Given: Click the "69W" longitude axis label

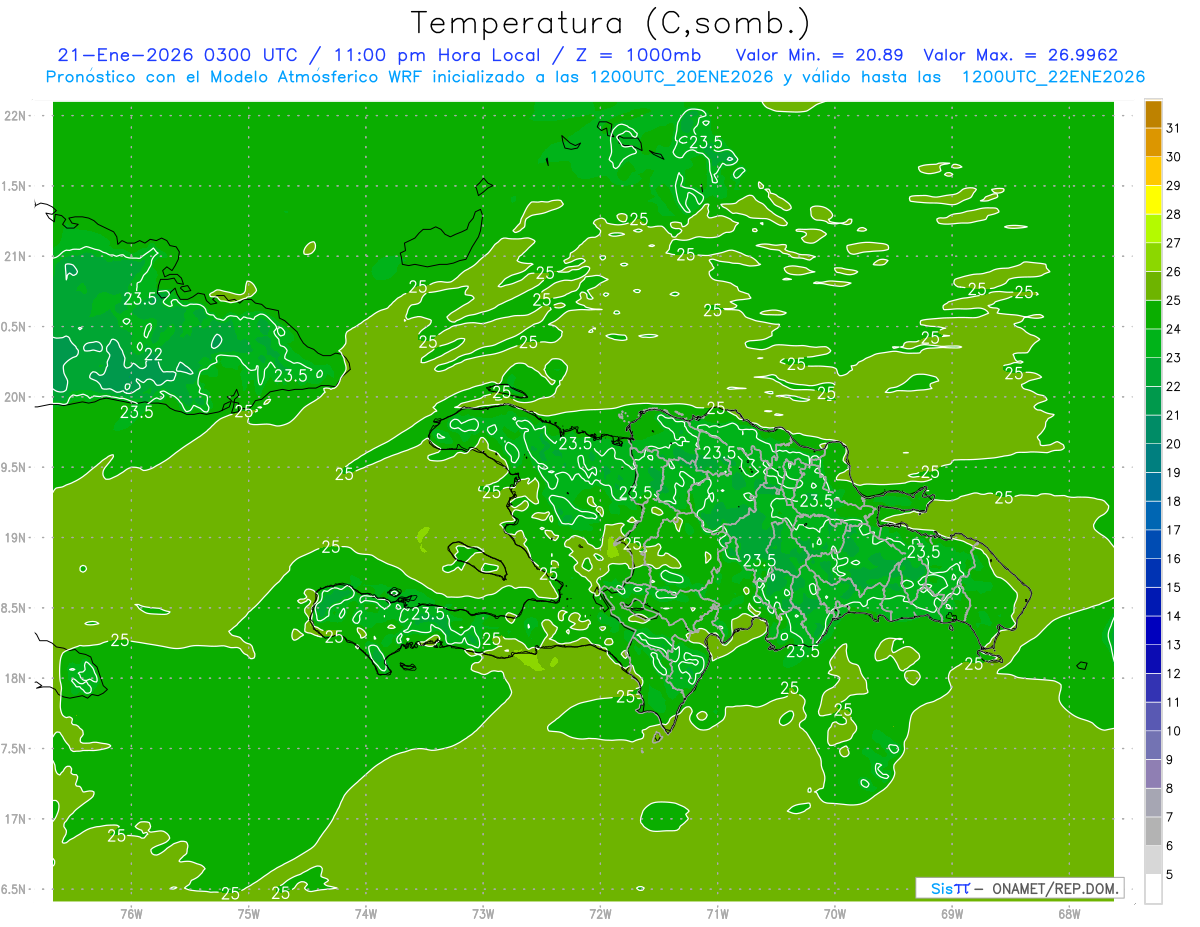Looking at the screenshot, I should (x=952, y=913).
